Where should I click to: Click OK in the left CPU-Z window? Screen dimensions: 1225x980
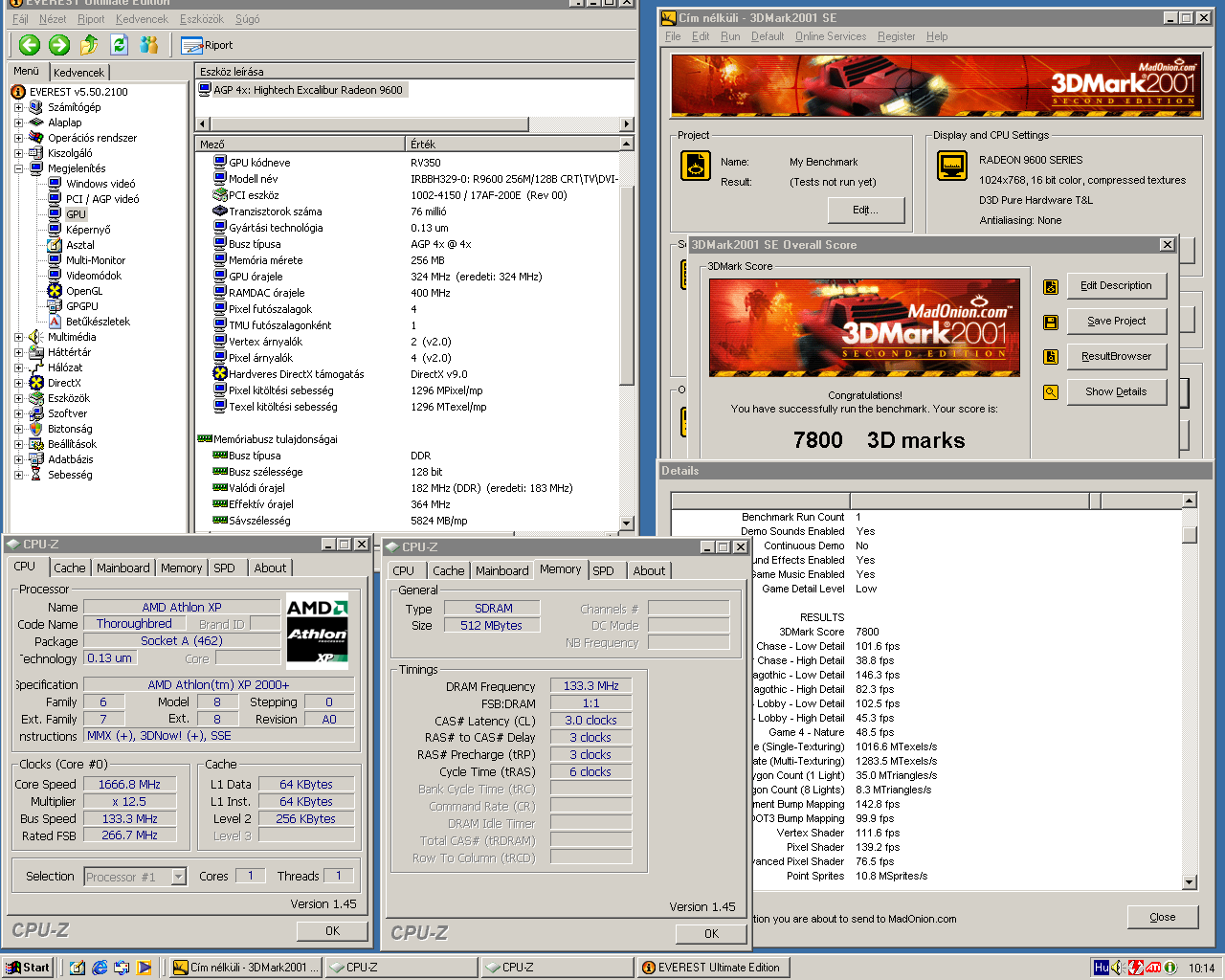pyautogui.click(x=332, y=930)
